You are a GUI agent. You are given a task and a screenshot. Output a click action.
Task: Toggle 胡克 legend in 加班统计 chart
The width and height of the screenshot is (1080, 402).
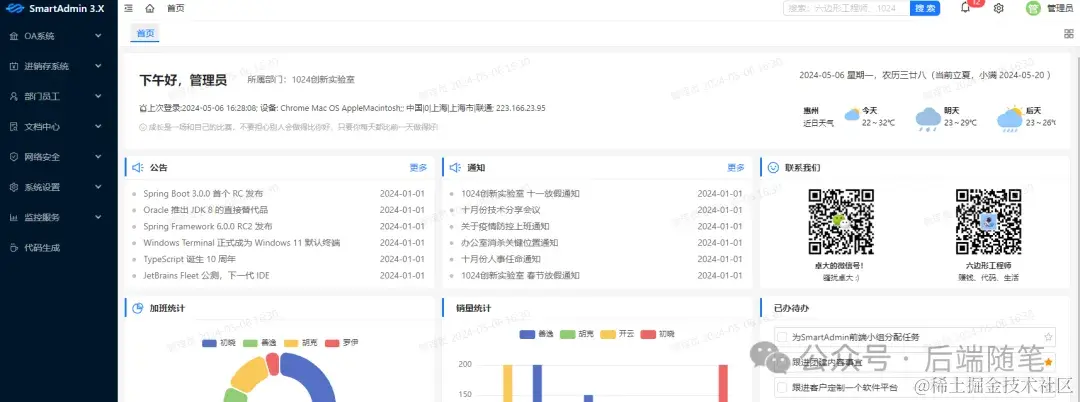coord(300,342)
